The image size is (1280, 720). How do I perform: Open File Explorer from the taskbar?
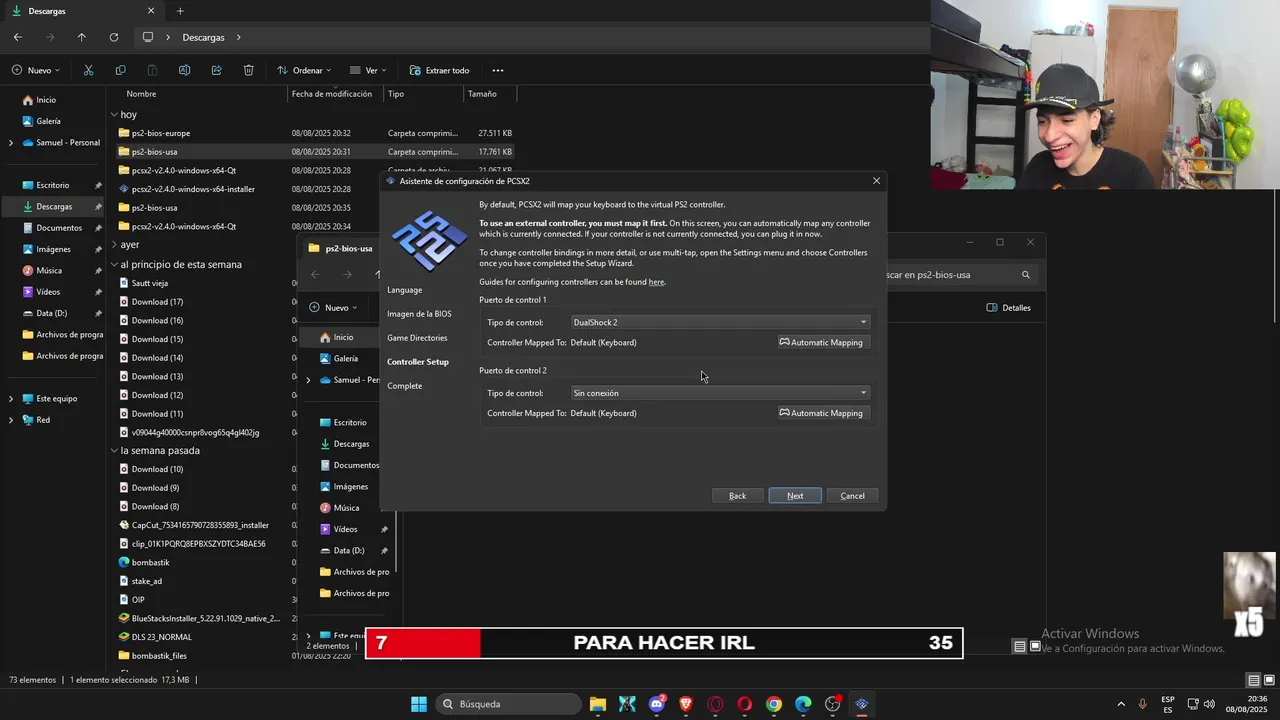pos(598,704)
